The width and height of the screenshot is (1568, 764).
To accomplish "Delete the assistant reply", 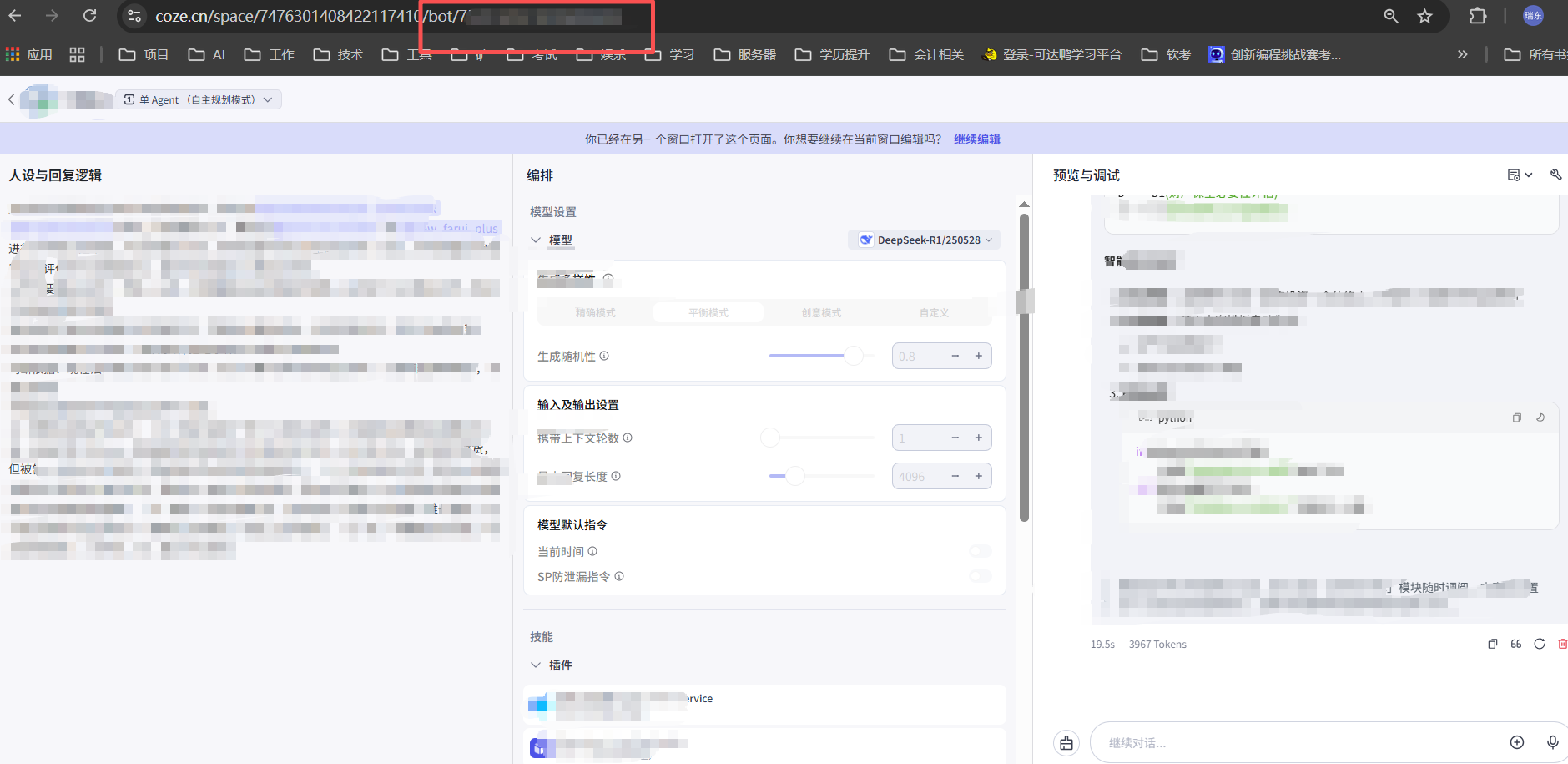I will [1562, 644].
